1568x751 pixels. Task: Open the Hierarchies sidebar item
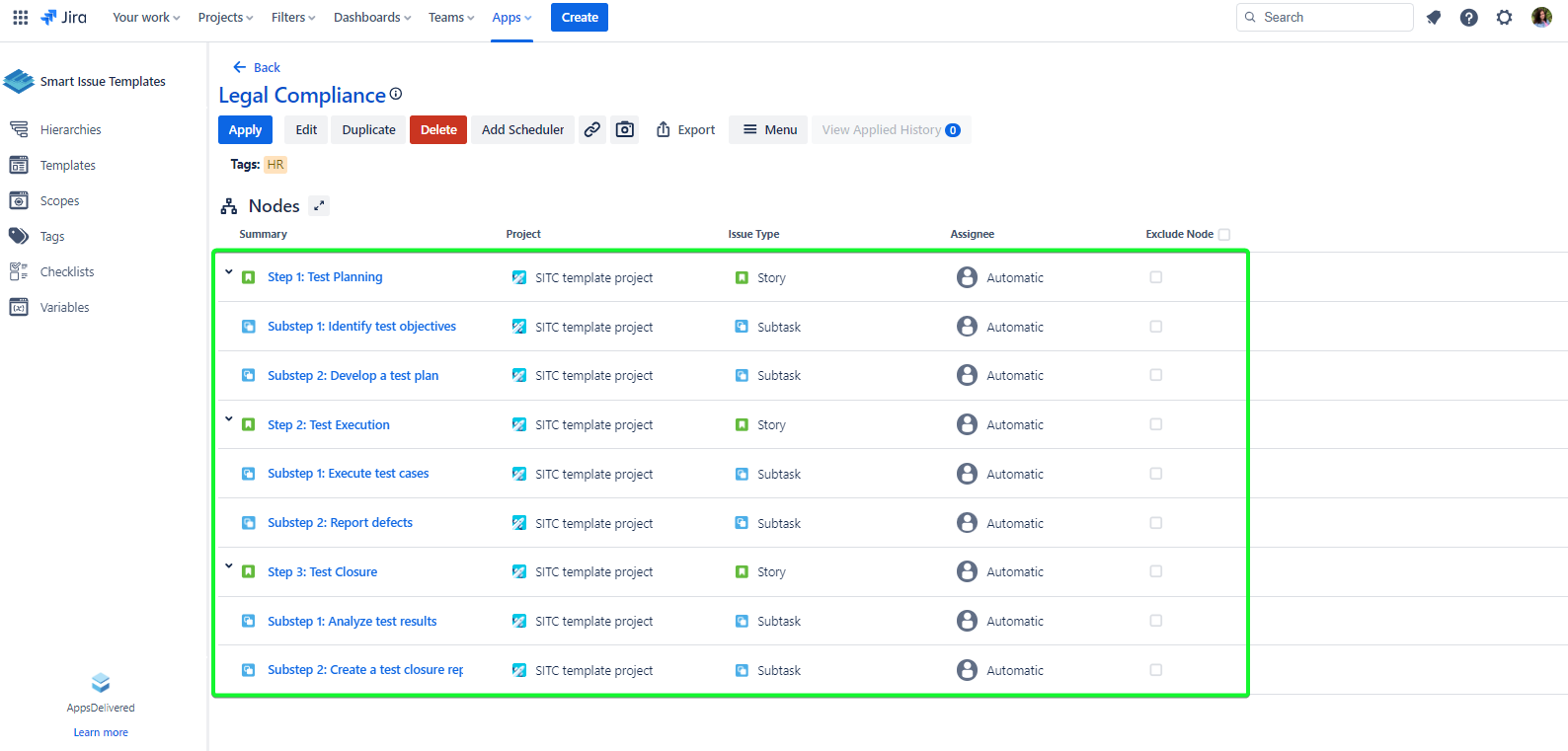pos(70,130)
